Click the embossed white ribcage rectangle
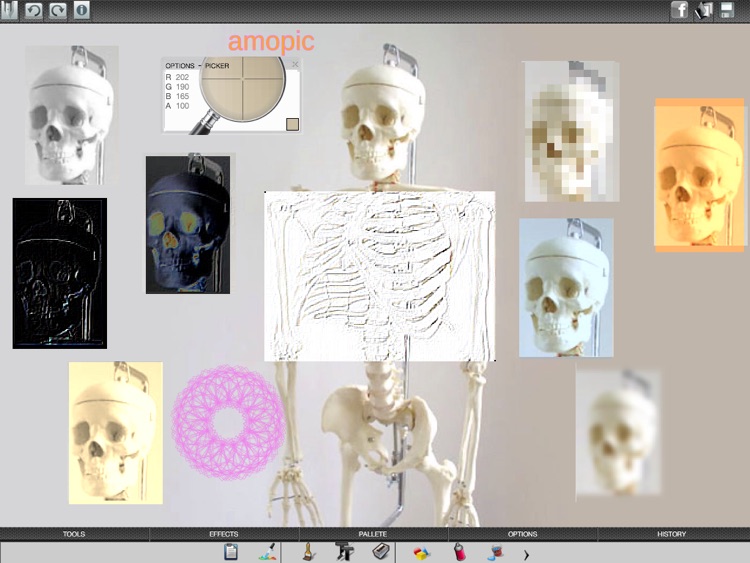Viewport: 750px width, 563px height. point(380,276)
